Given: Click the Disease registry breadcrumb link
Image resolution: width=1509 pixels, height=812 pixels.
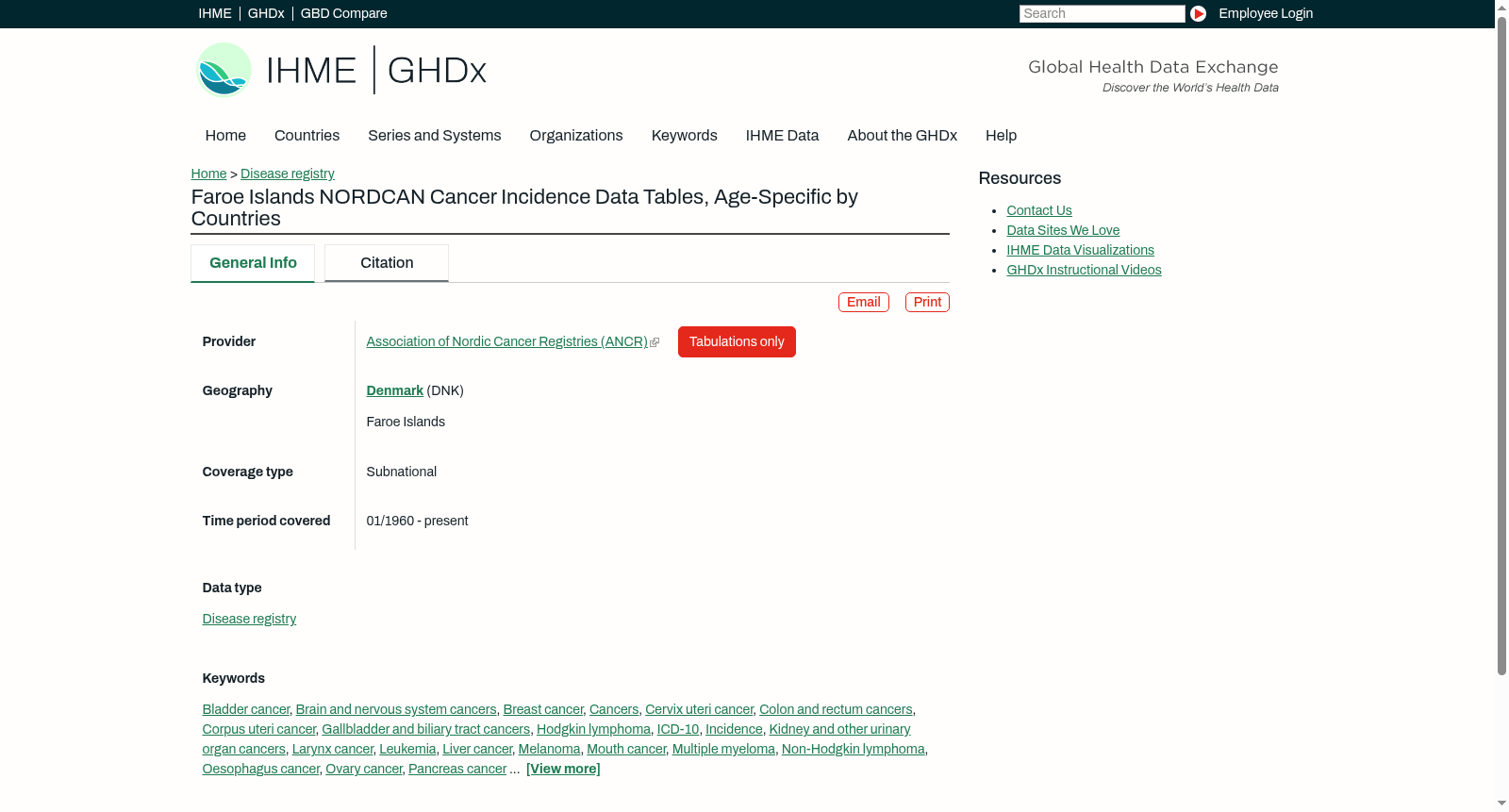Looking at the screenshot, I should pos(288,174).
